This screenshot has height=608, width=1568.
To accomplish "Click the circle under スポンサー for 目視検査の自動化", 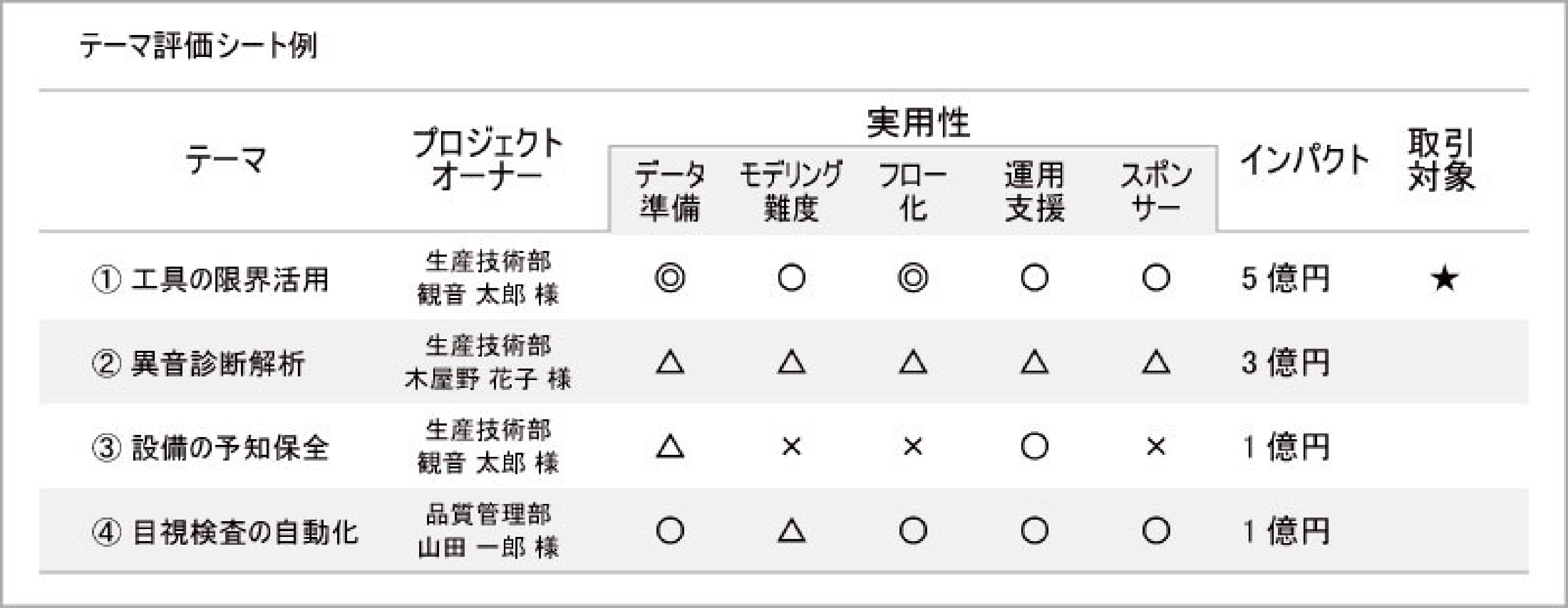I will pyautogui.click(x=1155, y=531).
